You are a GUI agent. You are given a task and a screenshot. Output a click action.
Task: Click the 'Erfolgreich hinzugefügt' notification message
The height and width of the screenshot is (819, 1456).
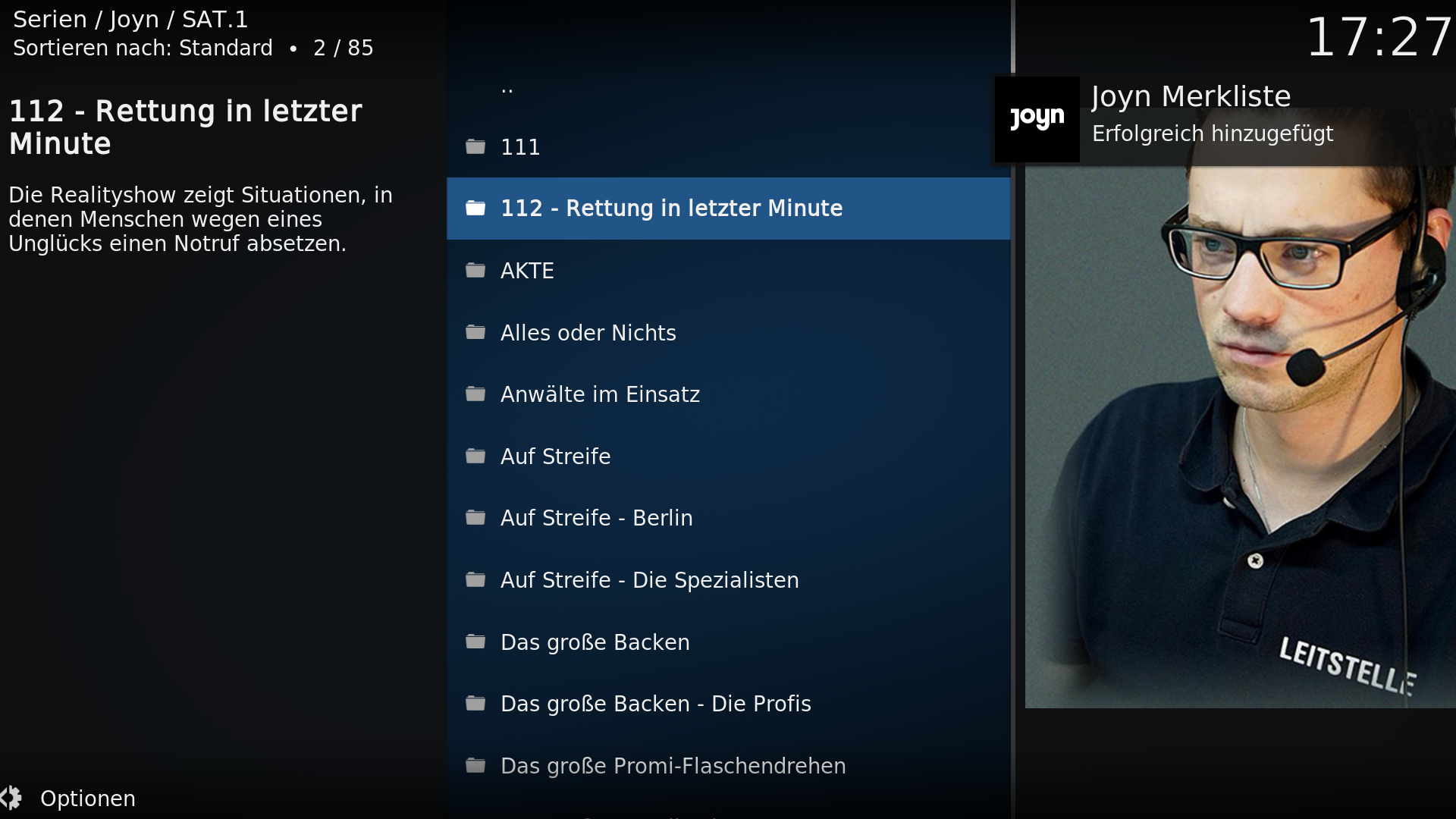coord(1213,134)
